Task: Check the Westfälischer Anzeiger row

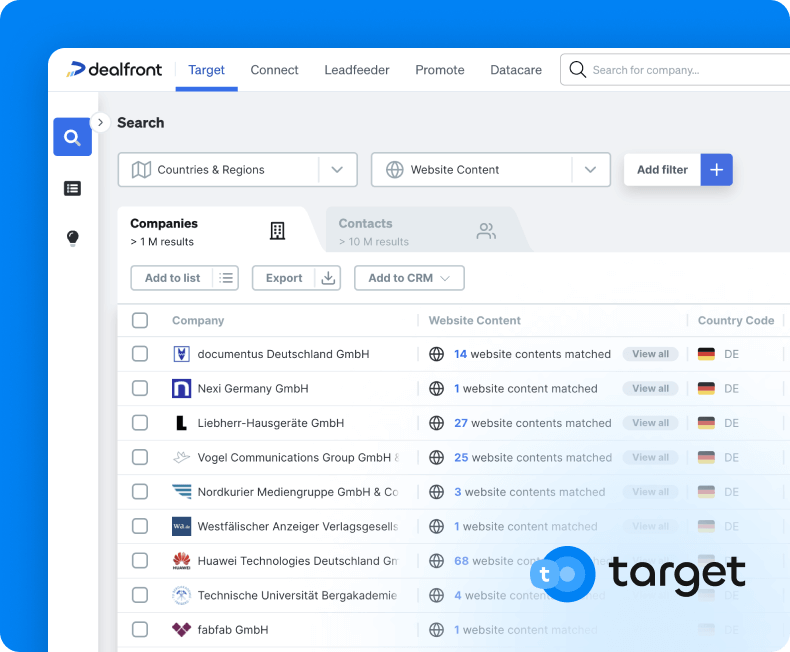Action: [x=140, y=527]
